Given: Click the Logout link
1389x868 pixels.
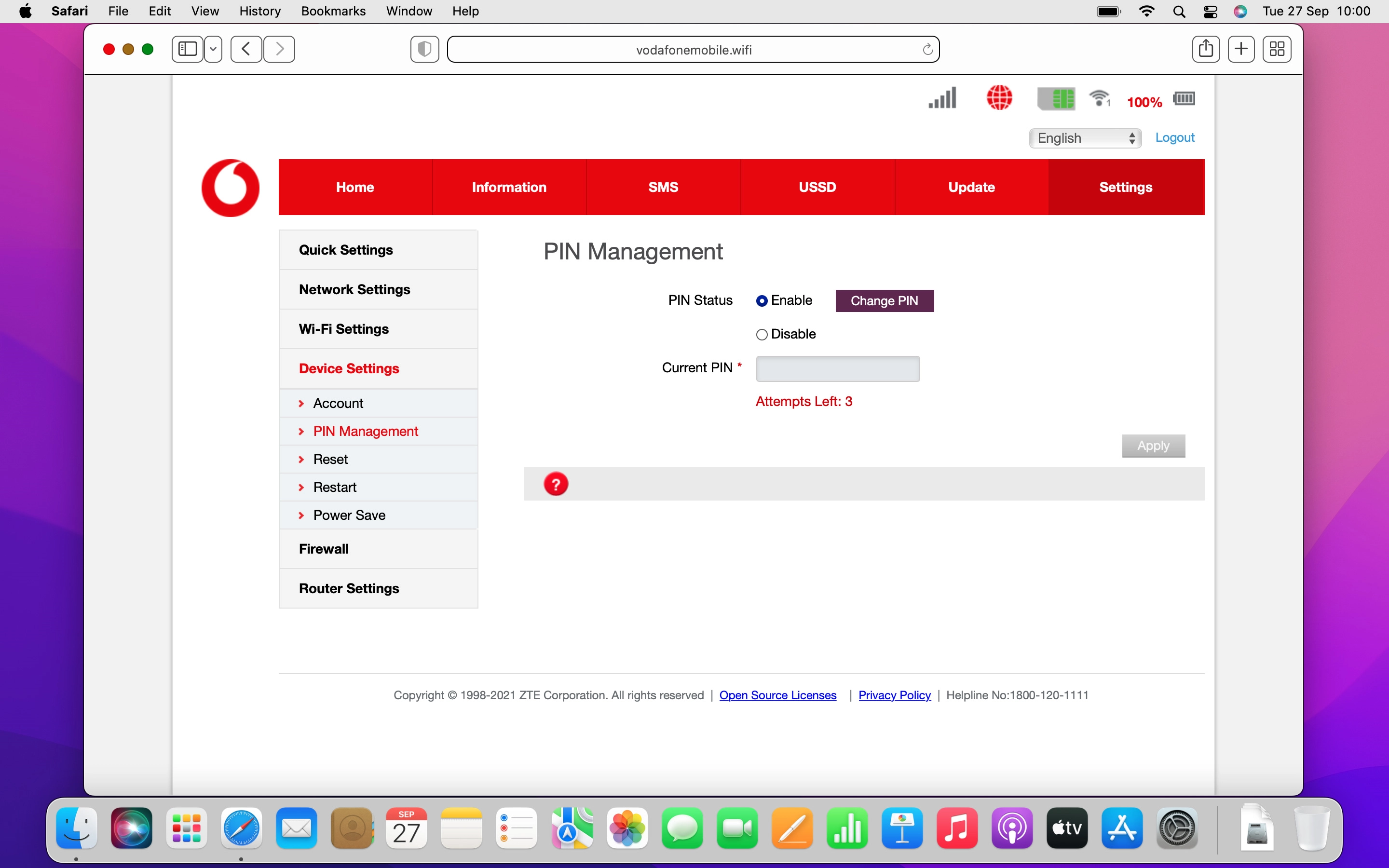Looking at the screenshot, I should point(1174,138).
